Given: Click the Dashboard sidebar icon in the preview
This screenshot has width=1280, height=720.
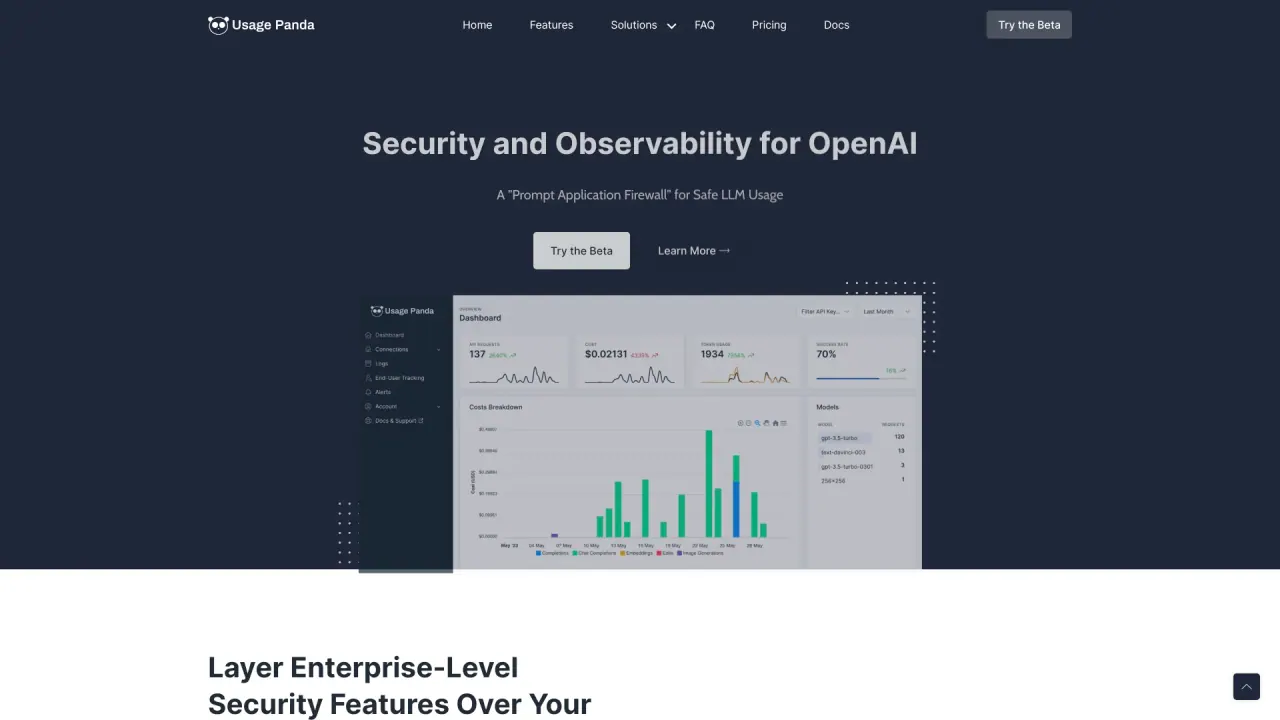Looking at the screenshot, I should tap(368, 335).
